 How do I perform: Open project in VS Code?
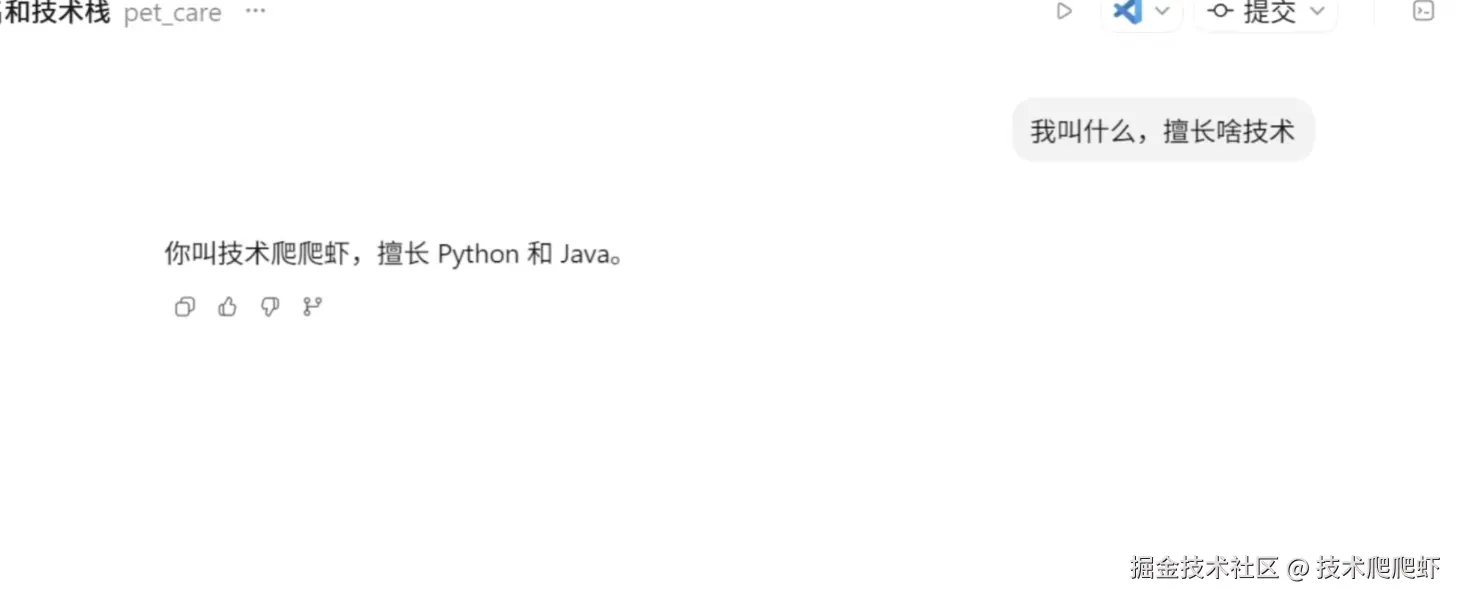(x=1128, y=12)
